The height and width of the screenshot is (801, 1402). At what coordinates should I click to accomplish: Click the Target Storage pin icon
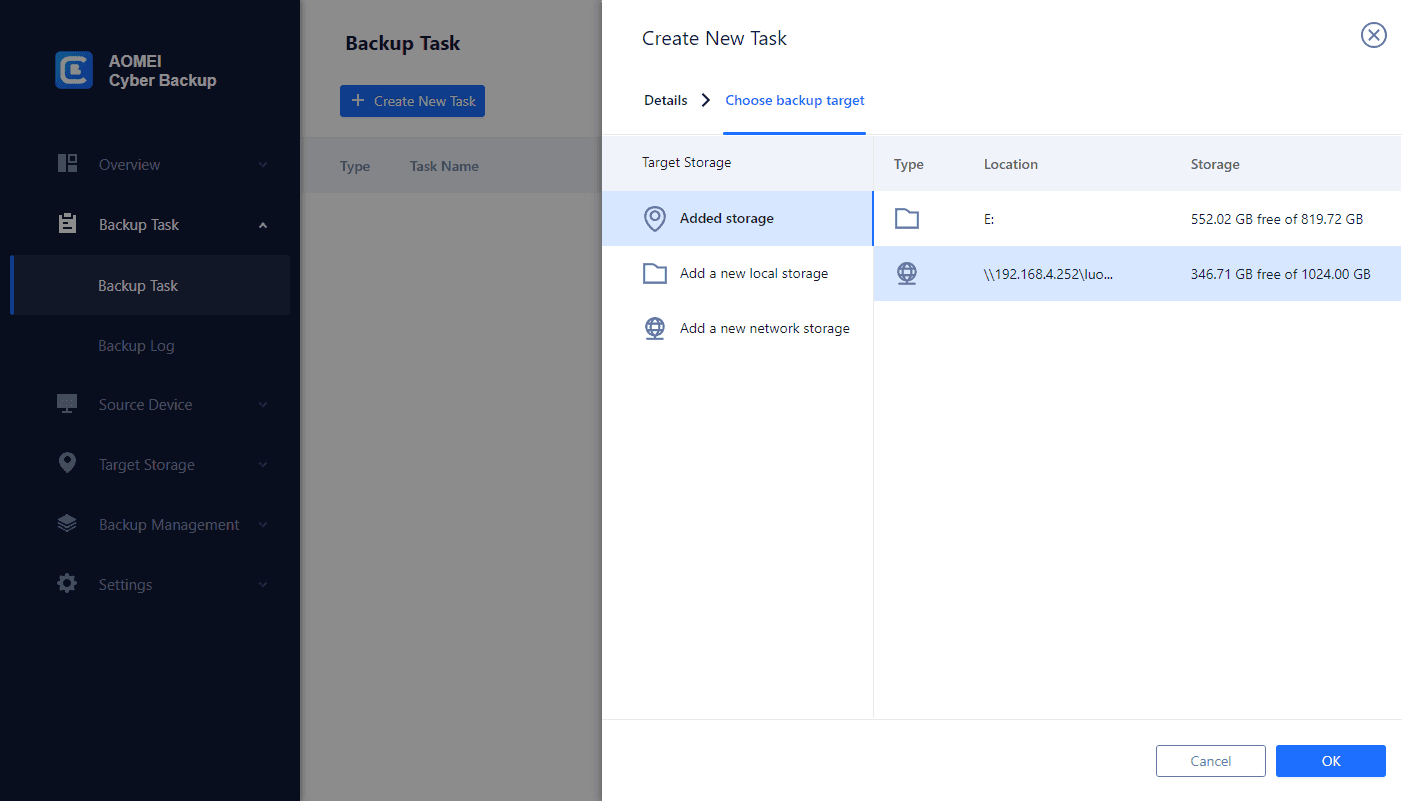(x=68, y=463)
